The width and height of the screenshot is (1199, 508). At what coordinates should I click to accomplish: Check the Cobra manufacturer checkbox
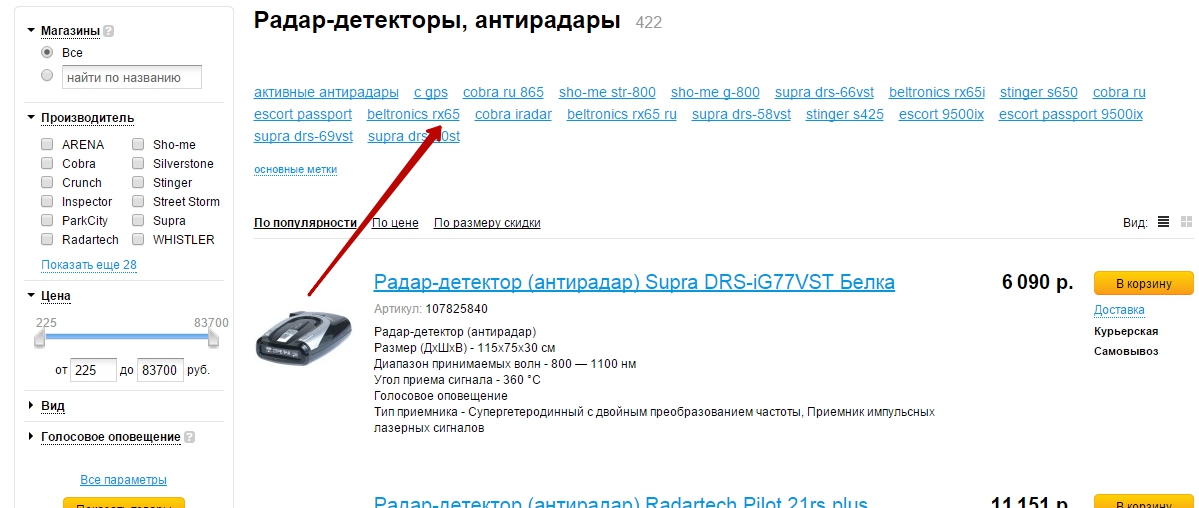point(47,163)
